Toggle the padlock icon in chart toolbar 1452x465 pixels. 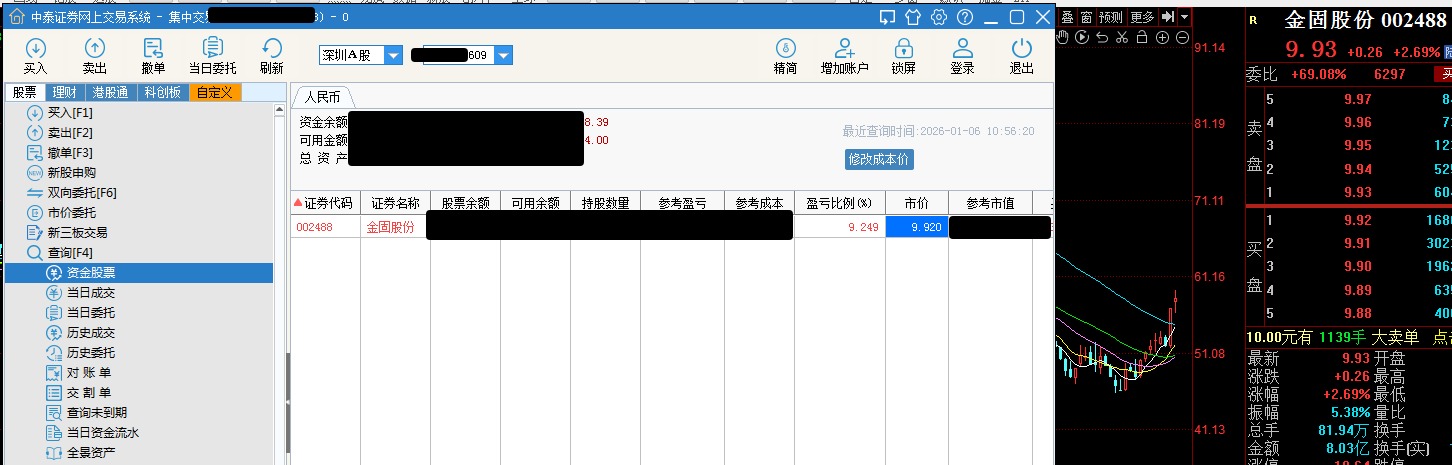coord(1142,38)
